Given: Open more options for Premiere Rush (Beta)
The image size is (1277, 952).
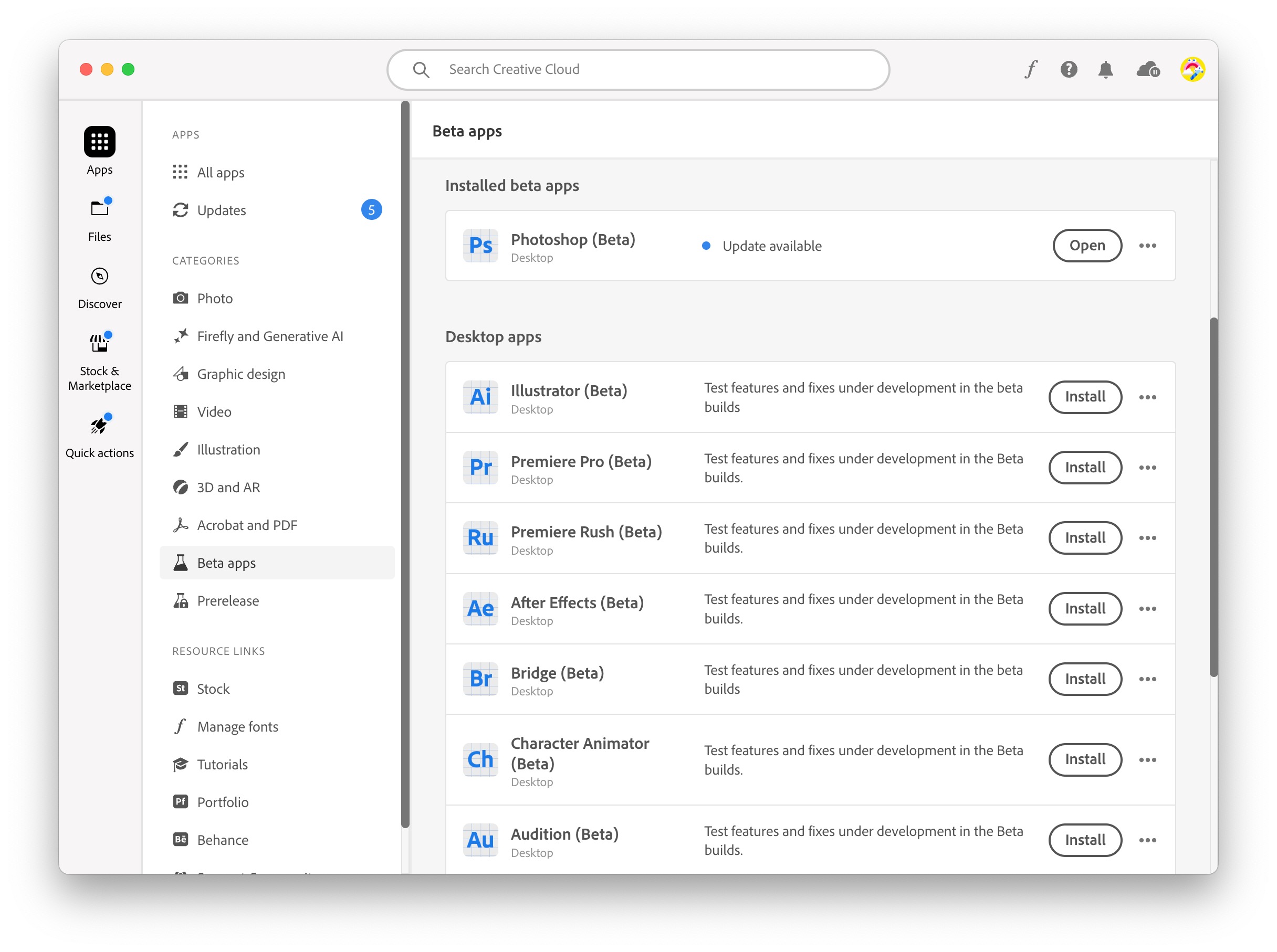Looking at the screenshot, I should coord(1147,537).
